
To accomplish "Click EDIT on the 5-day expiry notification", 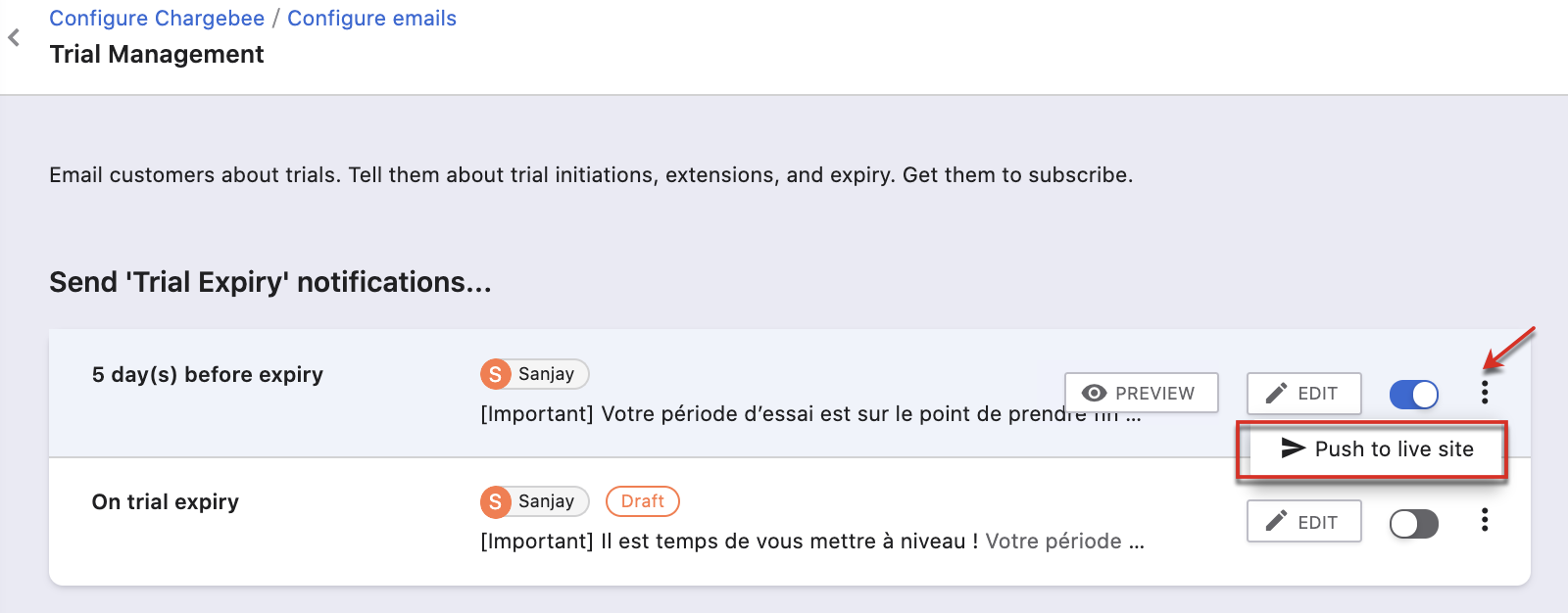I will [x=1303, y=393].
